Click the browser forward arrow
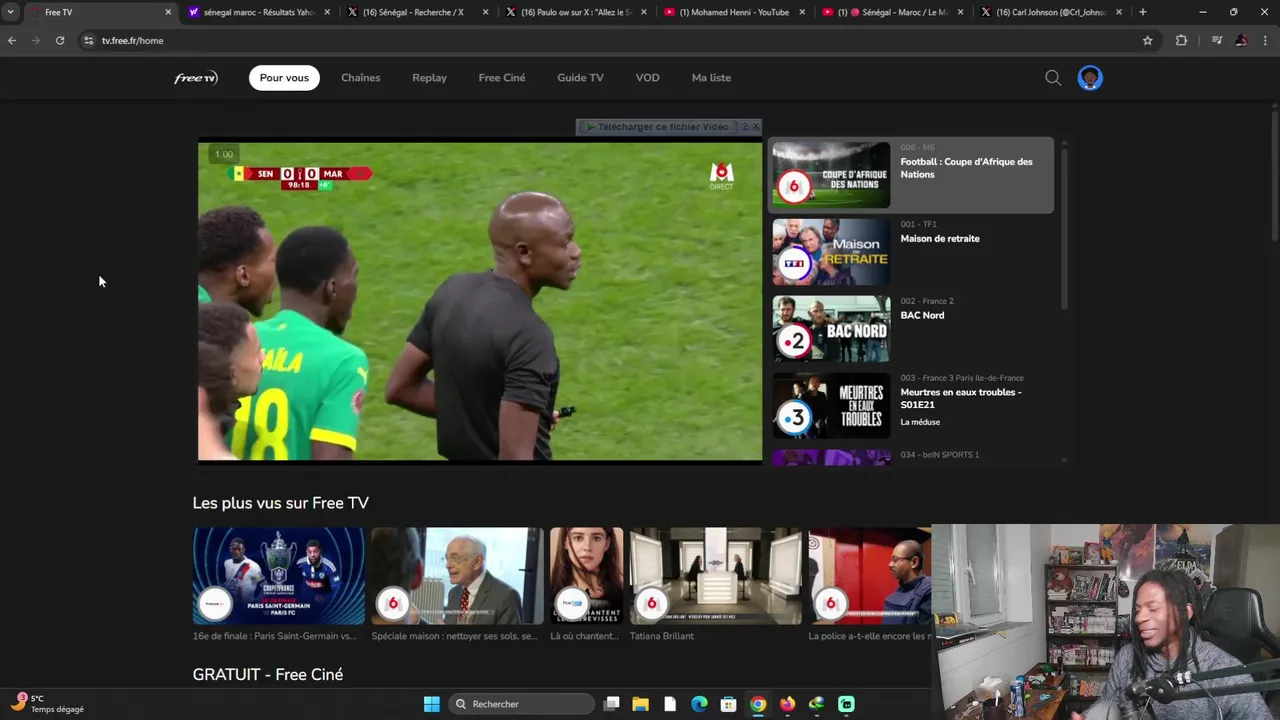This screenshot has height=720, width=1280. pyautogui.click(x=36, y=41)
